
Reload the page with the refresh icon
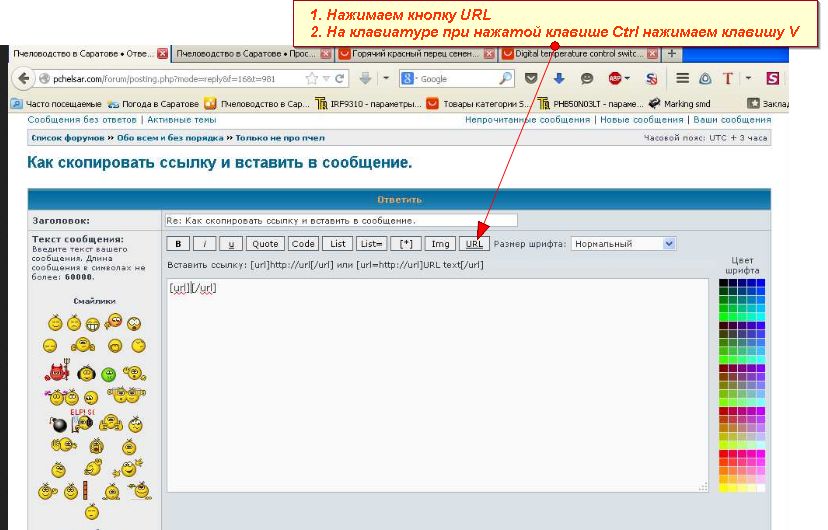point(341,78)
